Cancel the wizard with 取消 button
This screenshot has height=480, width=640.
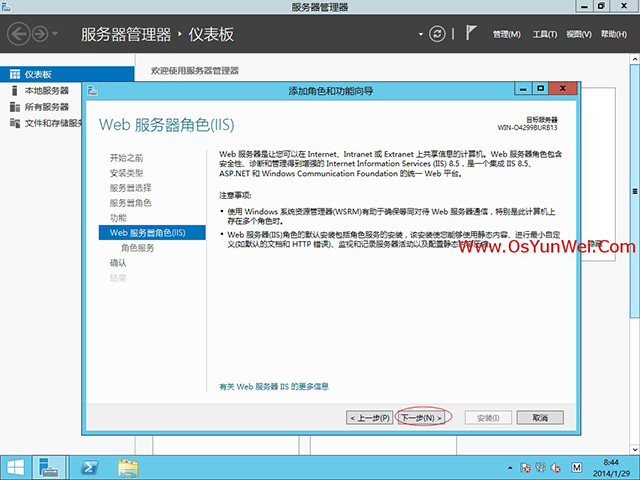(540, 417)
